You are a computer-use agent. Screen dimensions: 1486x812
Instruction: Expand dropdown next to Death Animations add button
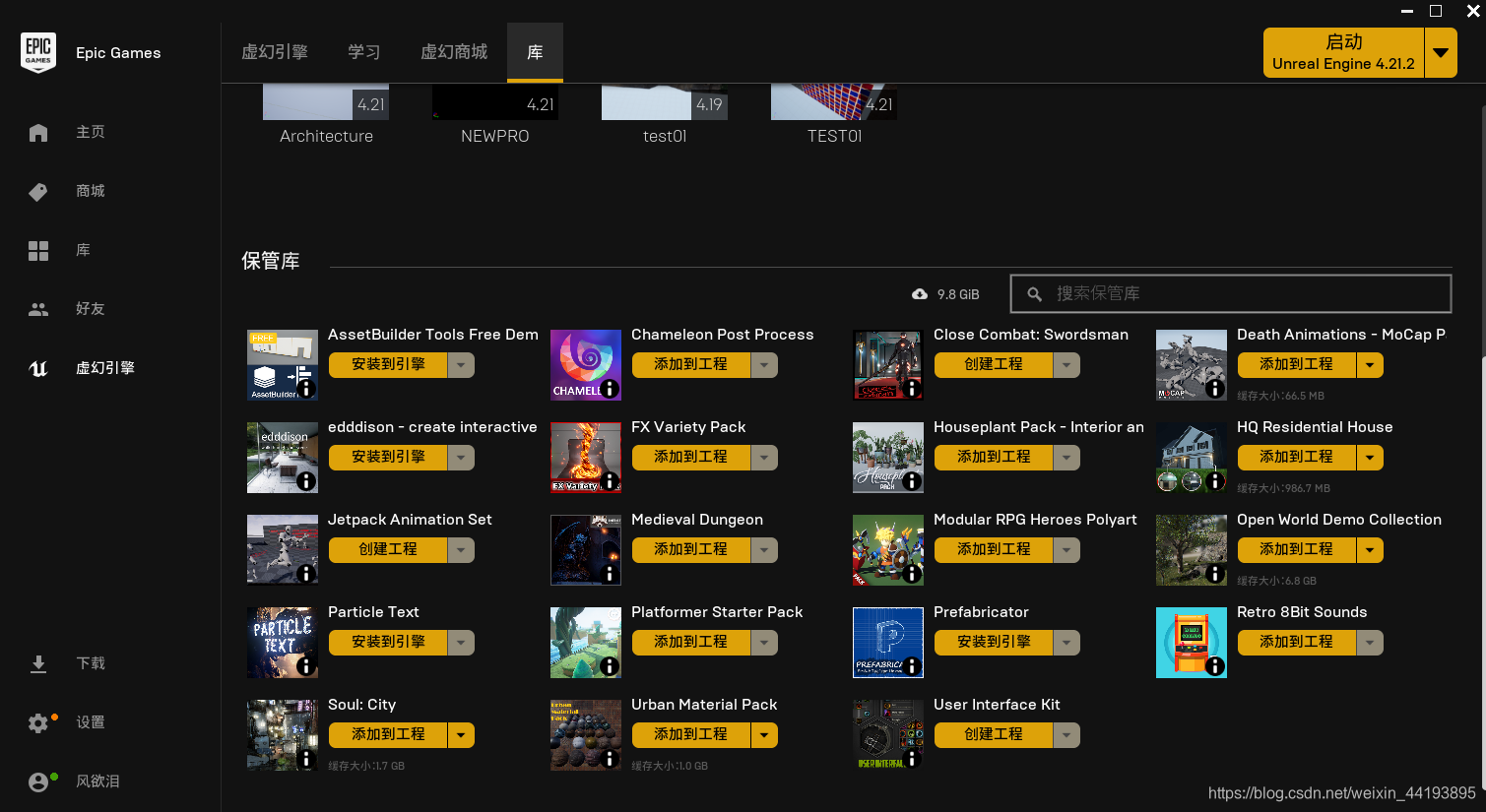pos(1370,365)
